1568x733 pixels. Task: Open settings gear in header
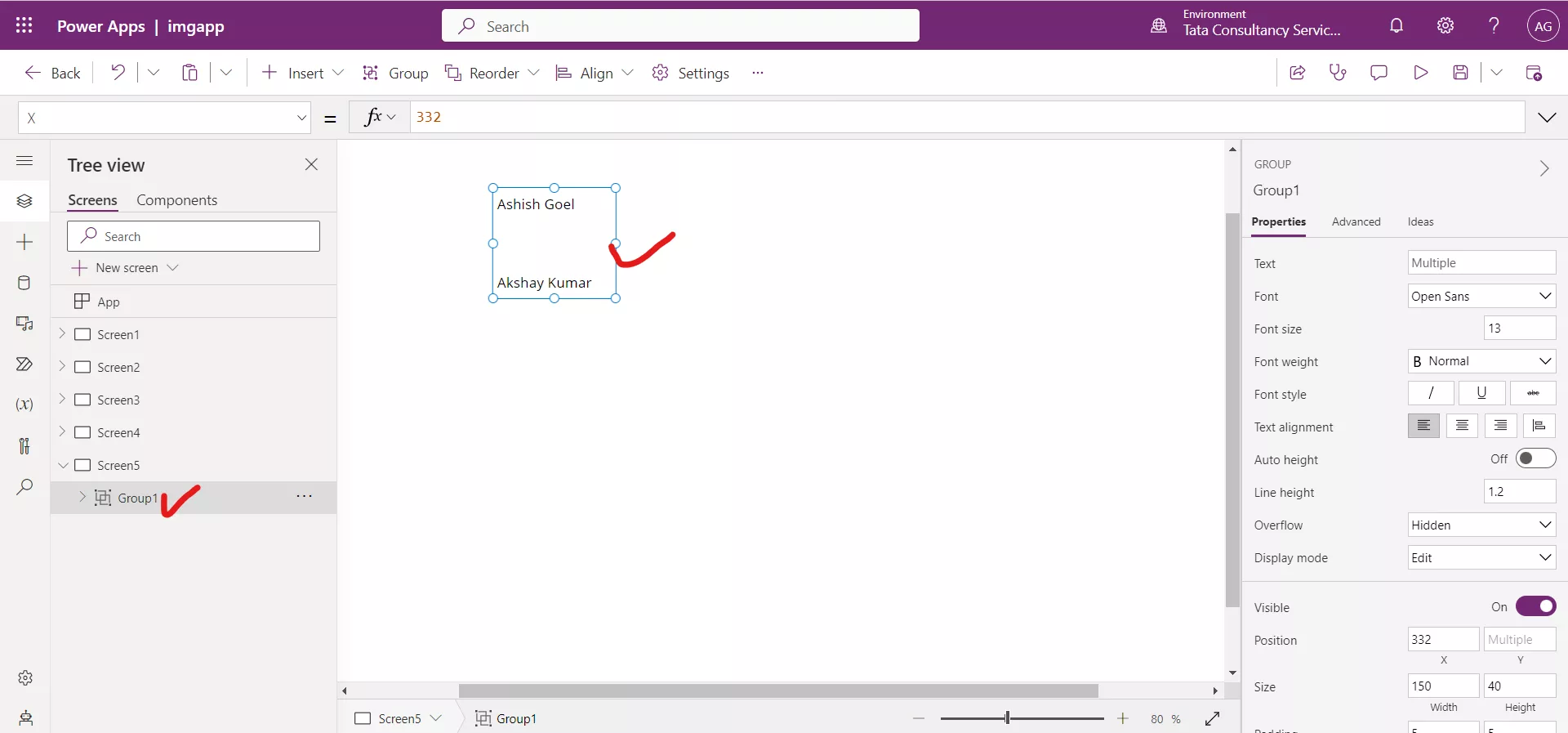tap(1445, 25)
